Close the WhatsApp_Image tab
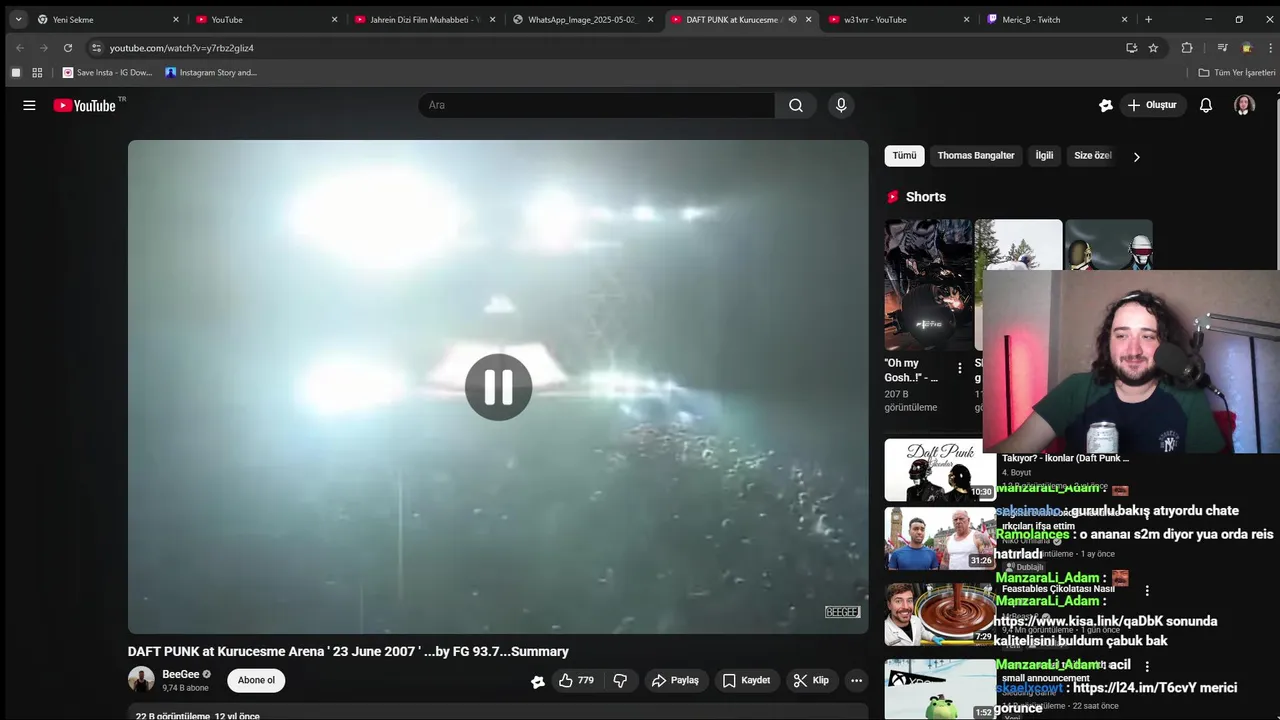 coord(650,19)
